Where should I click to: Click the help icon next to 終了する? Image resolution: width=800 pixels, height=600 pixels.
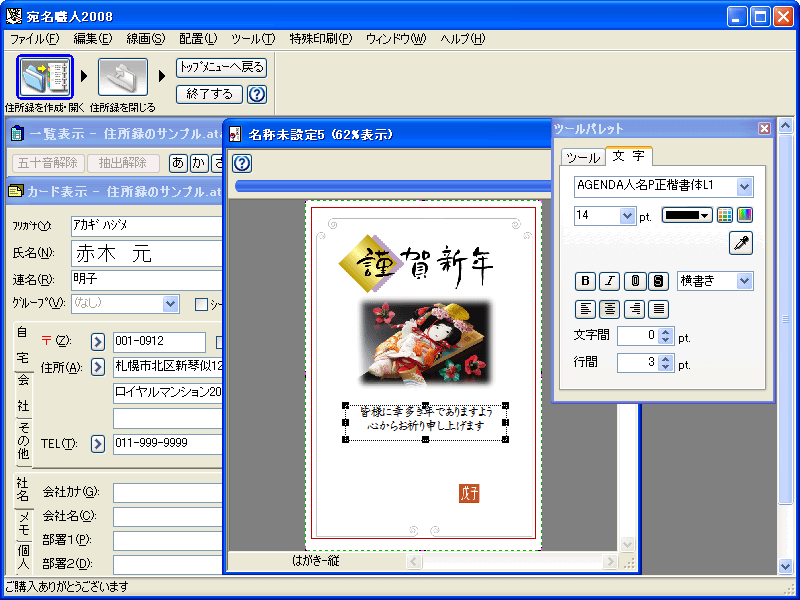click(x=257, y=94)
